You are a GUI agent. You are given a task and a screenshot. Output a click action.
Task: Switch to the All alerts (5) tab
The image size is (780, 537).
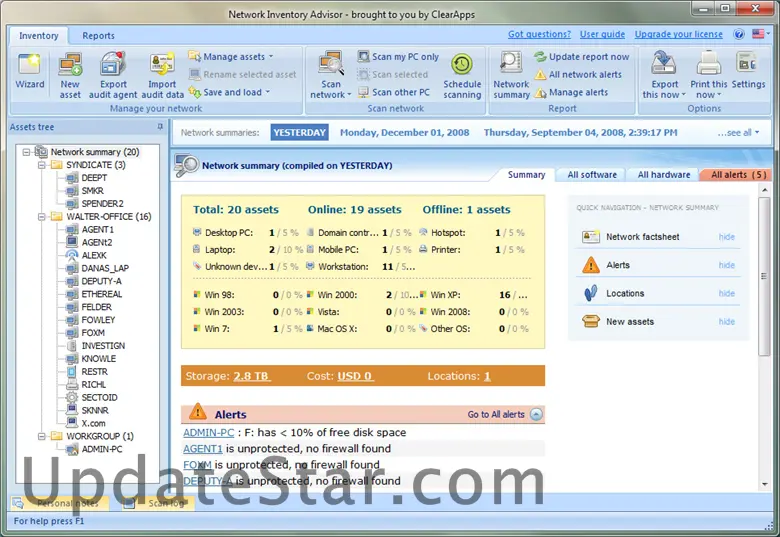[738, 175]
